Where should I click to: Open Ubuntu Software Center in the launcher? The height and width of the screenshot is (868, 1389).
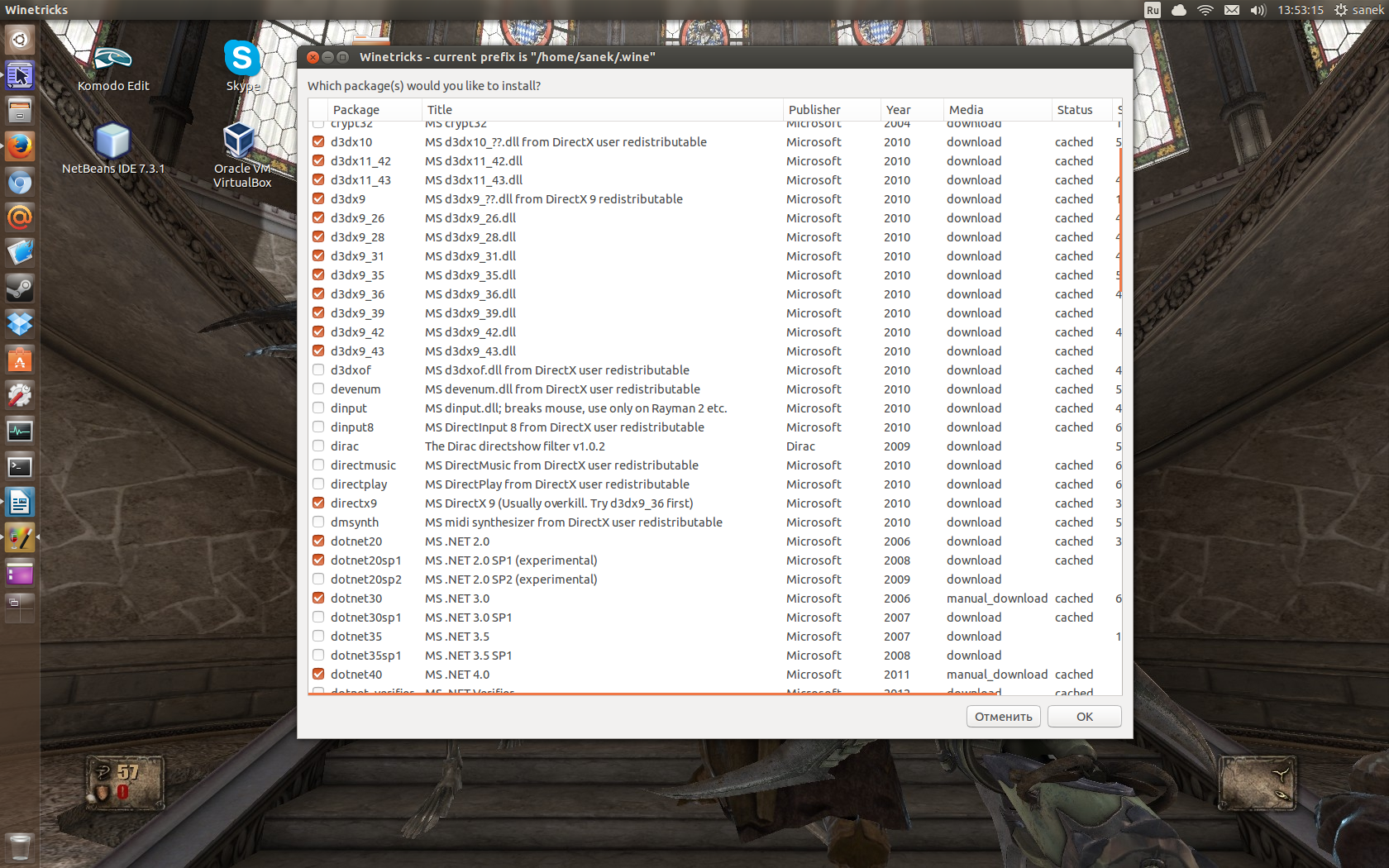(20, 360)
